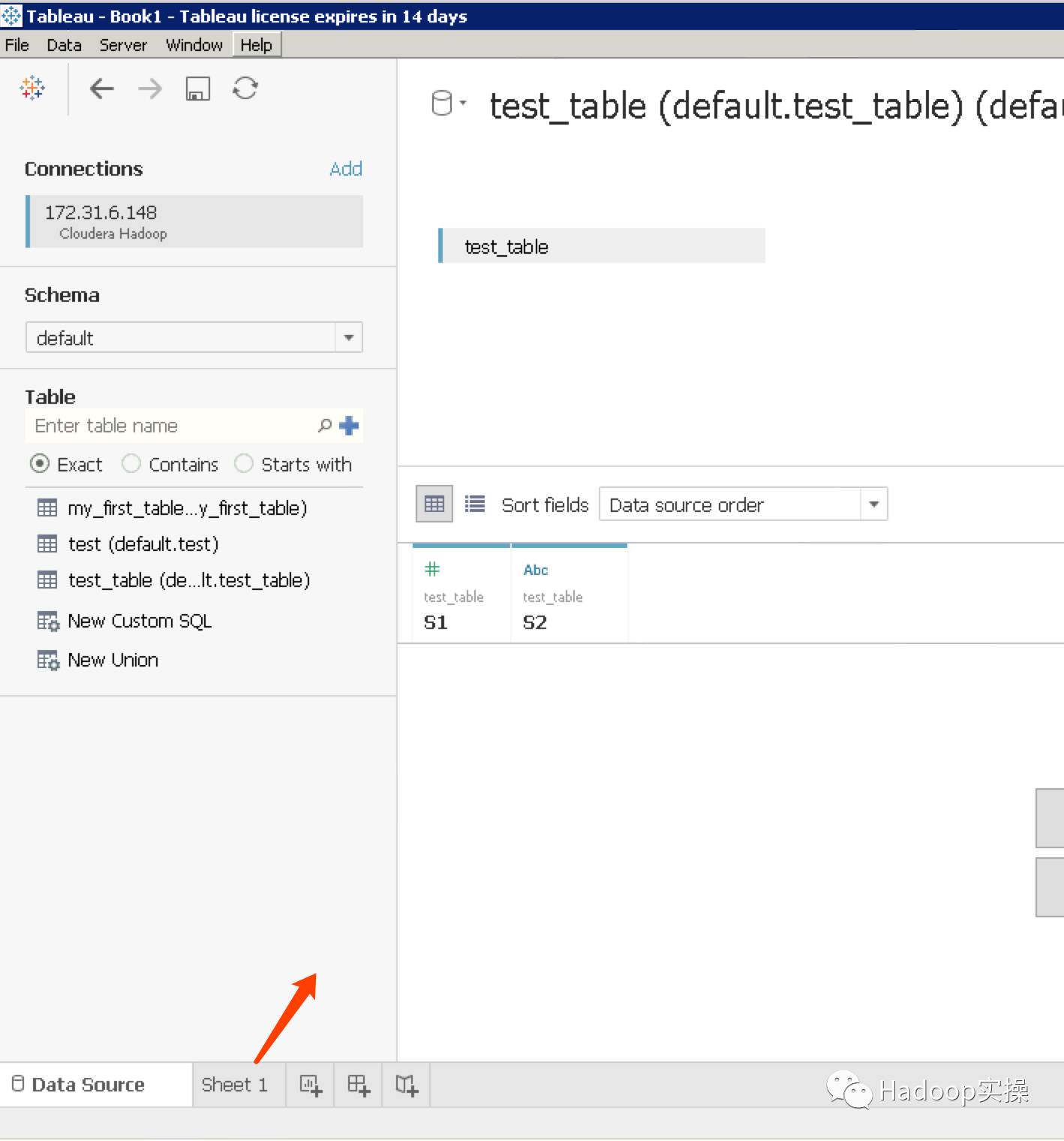Click the test_table box on the canvas
Screen dimensions: 1064x1141
tap(602, 245)
